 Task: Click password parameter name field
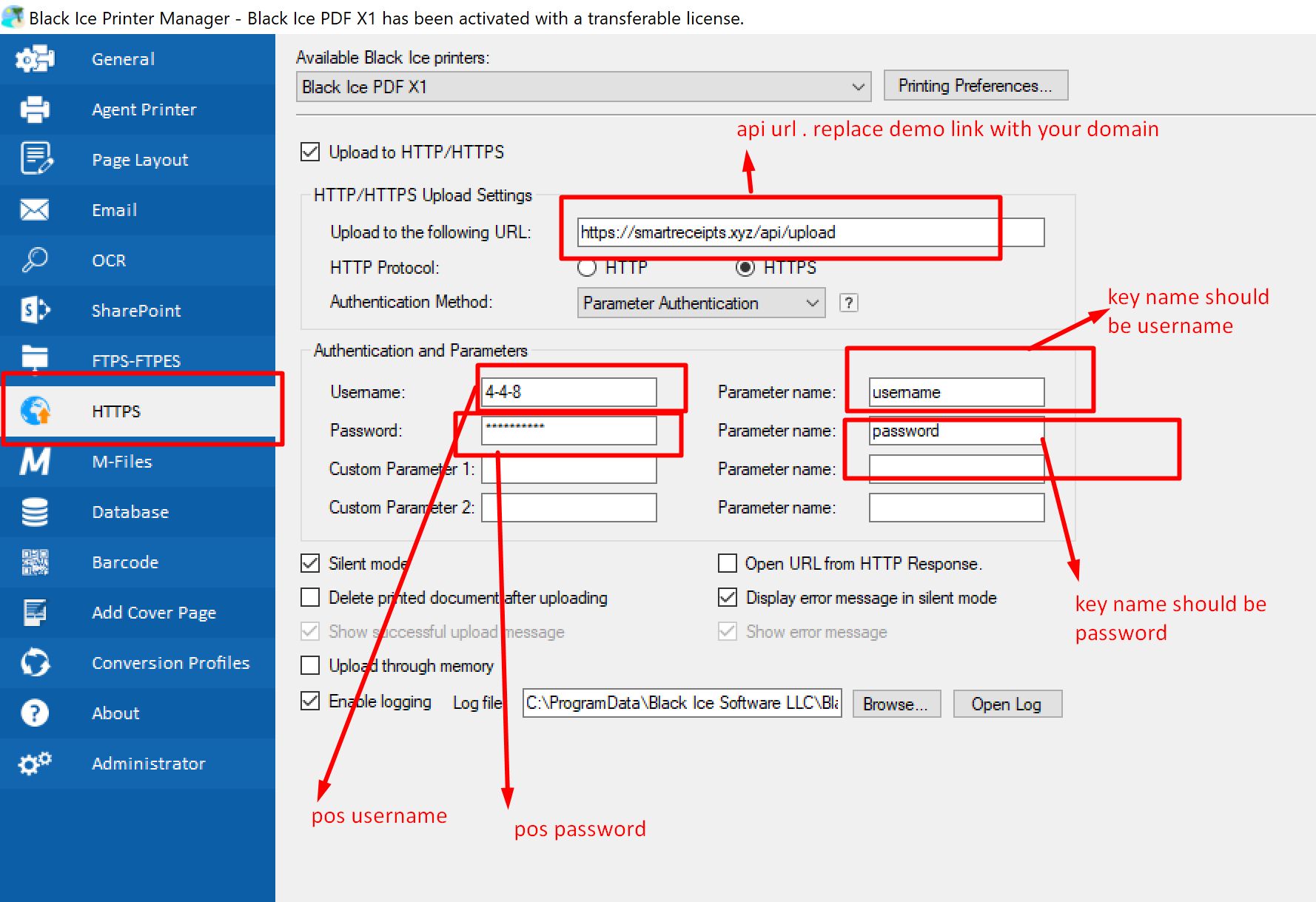[956, 431]
